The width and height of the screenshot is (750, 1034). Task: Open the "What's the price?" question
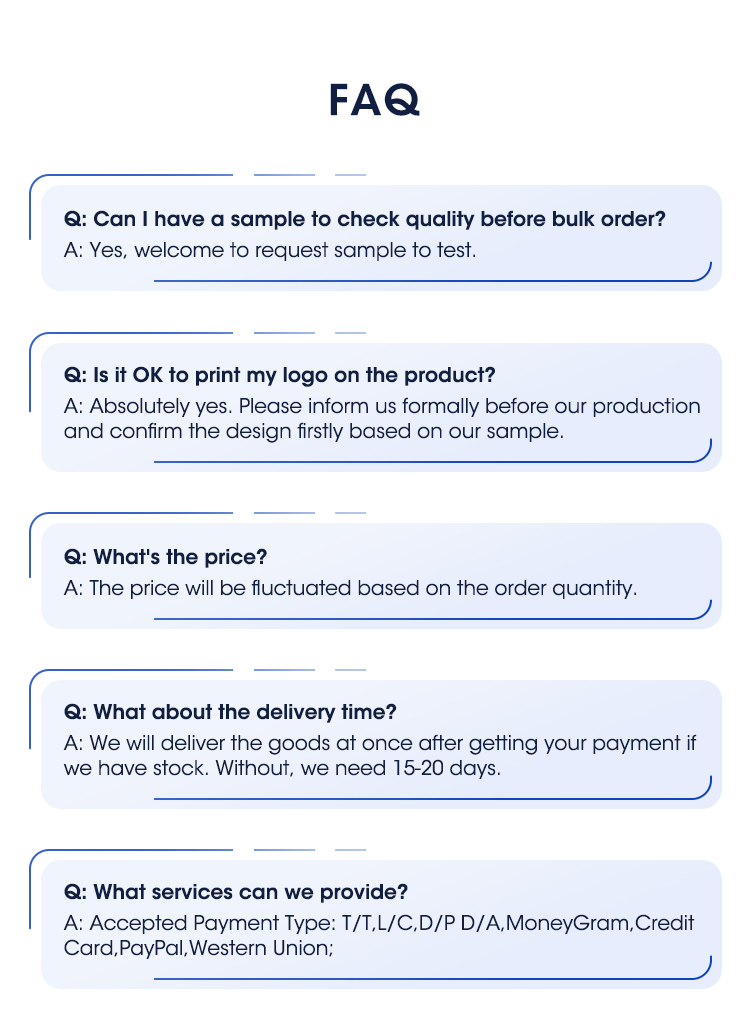click(165, 557)
